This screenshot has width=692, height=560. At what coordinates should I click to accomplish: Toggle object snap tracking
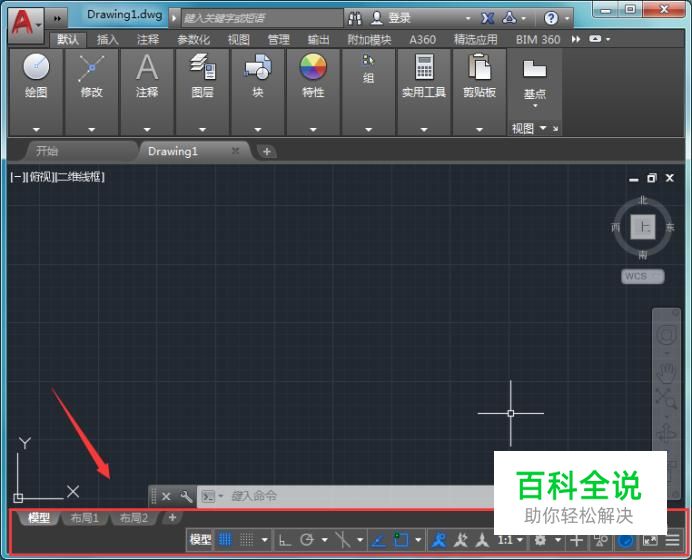(378, 540)
